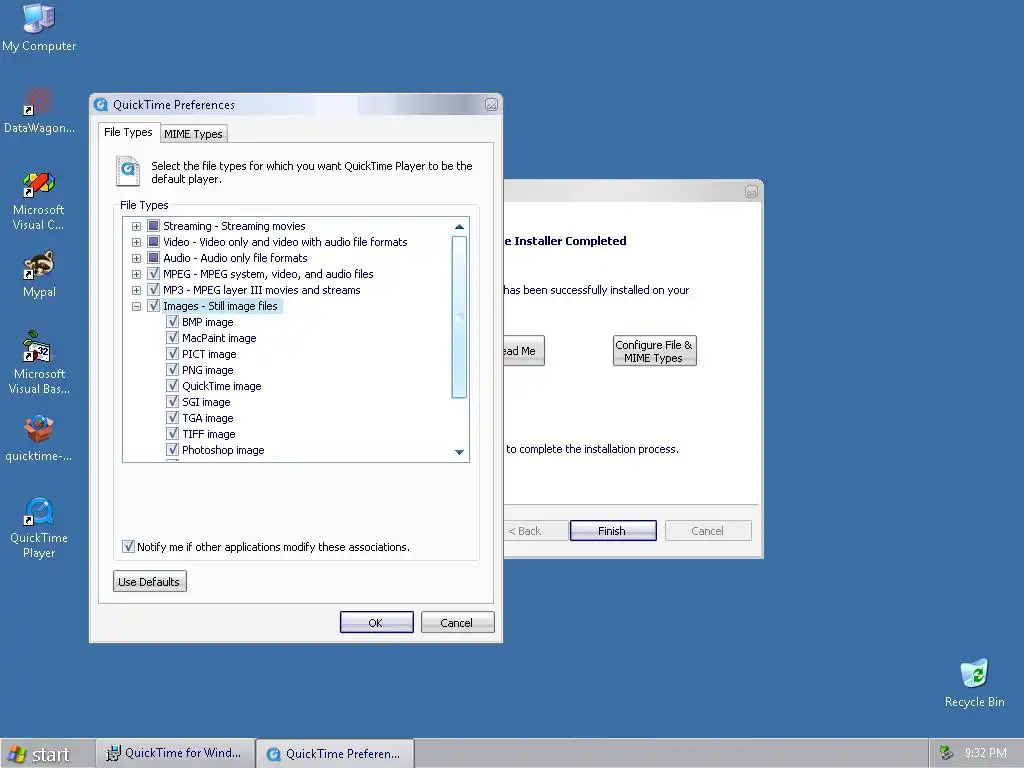Select the 'Images - Still image files' row text
Viewport: 1024px width, 768px height.
click(x=220, y=306)
